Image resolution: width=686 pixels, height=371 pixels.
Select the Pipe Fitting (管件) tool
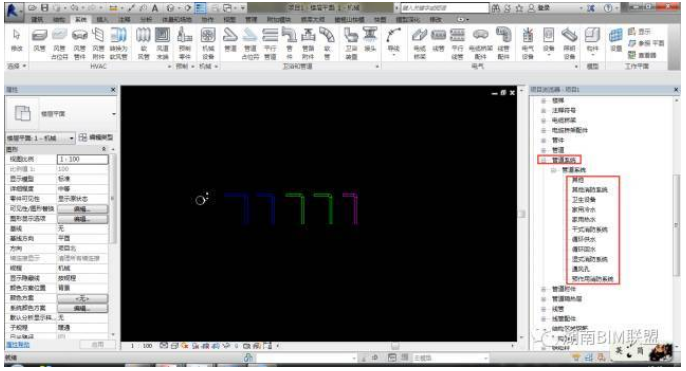click(289, 43)
